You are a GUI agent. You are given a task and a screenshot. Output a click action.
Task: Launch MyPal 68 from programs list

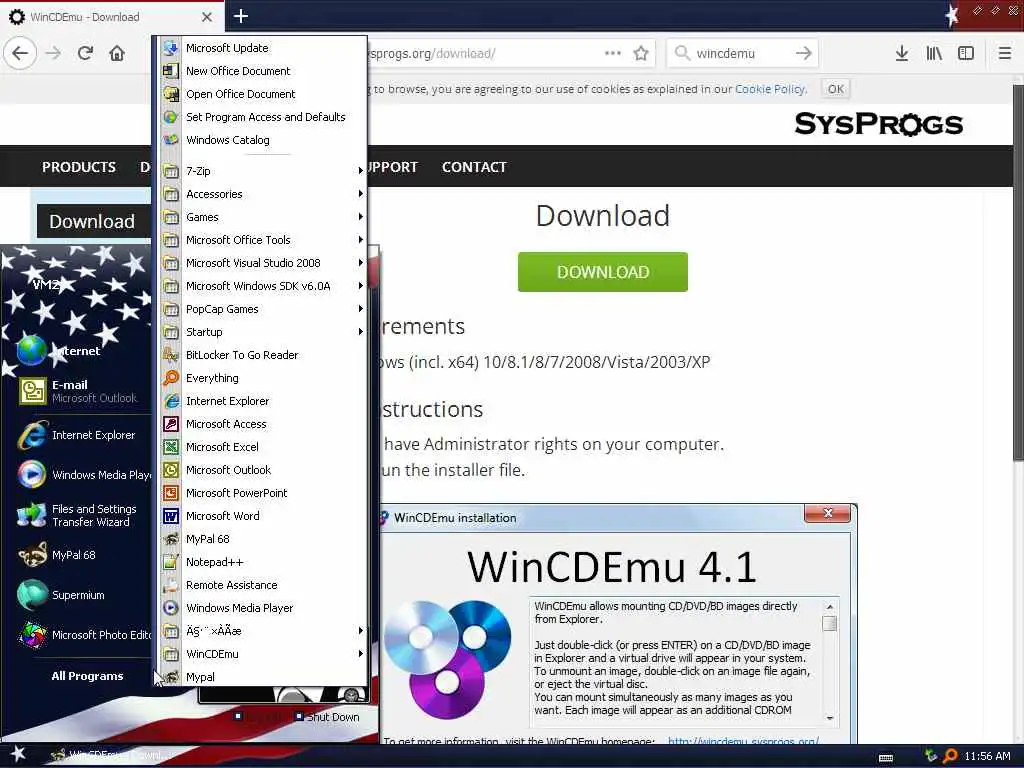pyautogui.click(x=264, y=539)
